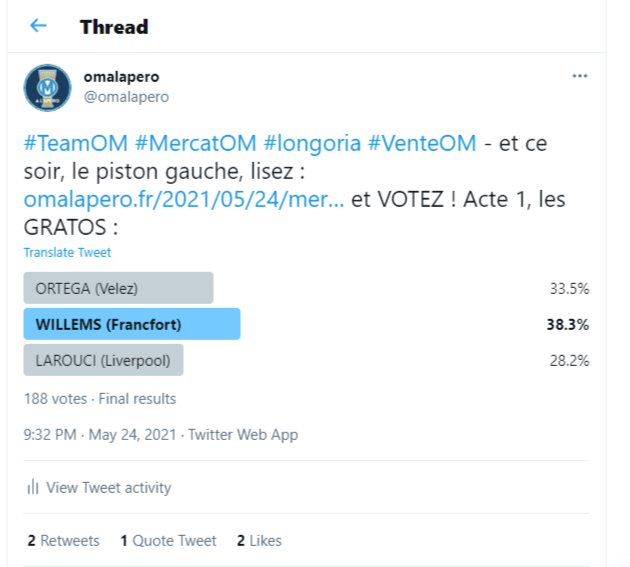Open View Tweet activity
Viewport: 630px width, 567px height.
(108, 488)
